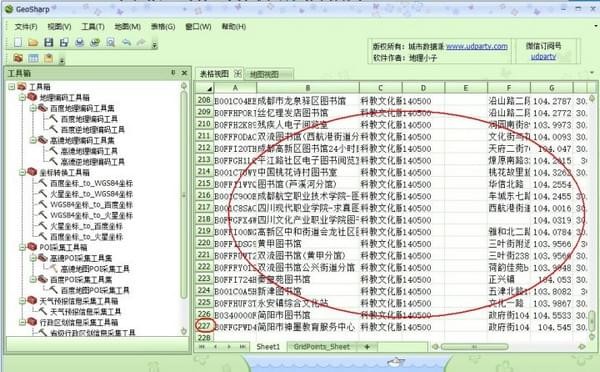Click the clipboard icon in second toolbar

coord(49,58)
